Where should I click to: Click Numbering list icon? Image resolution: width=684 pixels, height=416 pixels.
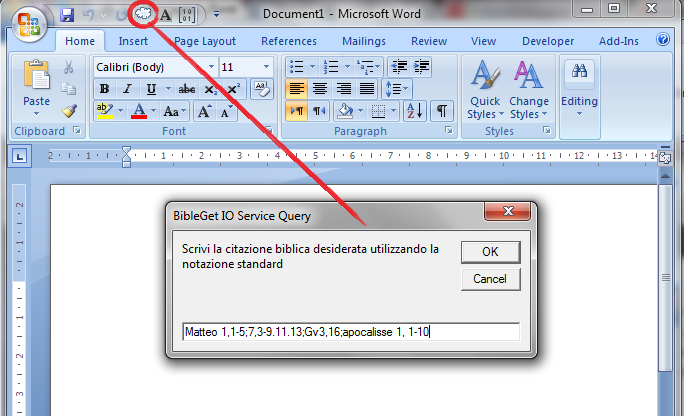tap(331, 67)
